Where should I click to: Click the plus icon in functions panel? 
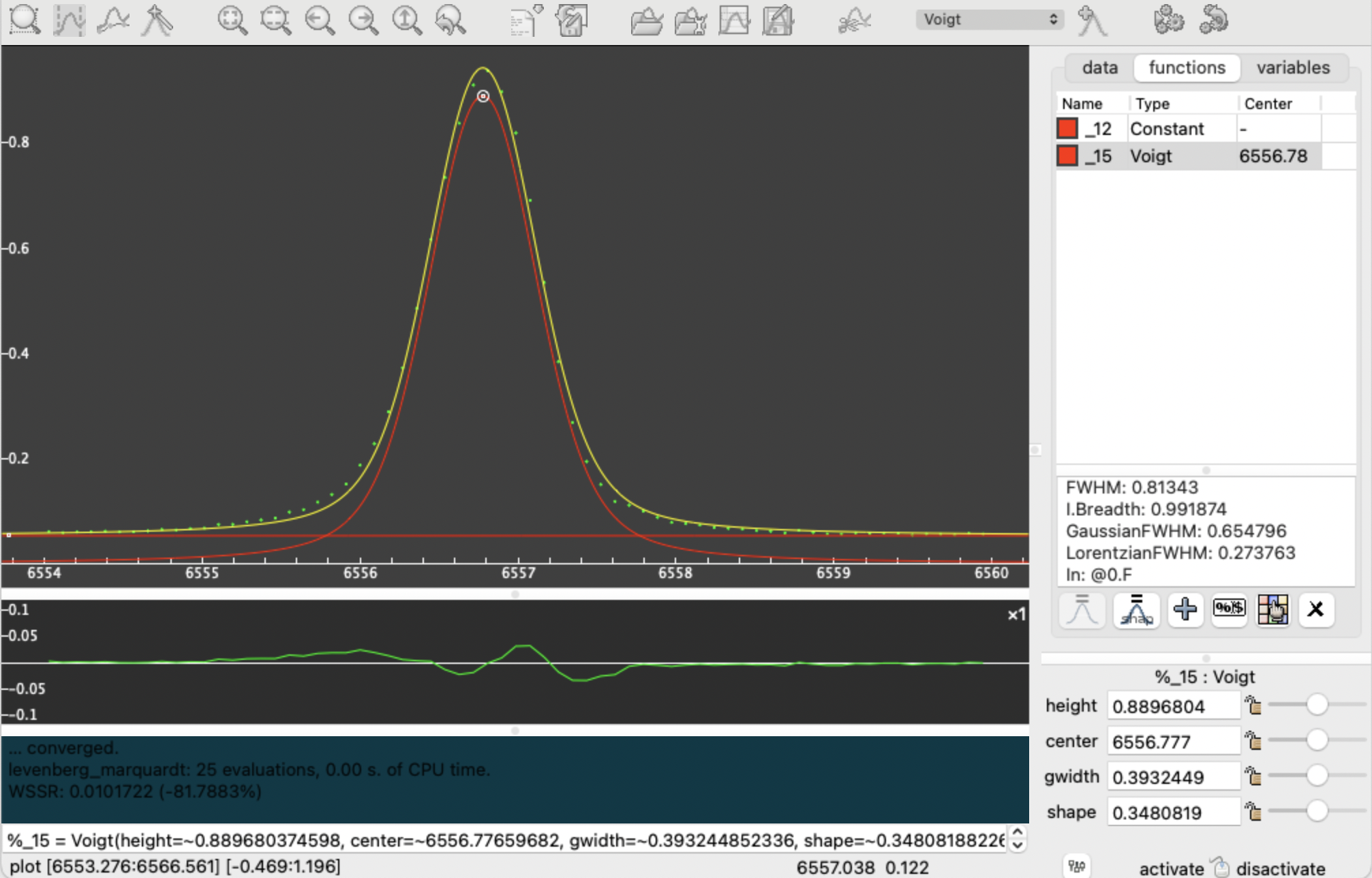(x=1185, y=609)
